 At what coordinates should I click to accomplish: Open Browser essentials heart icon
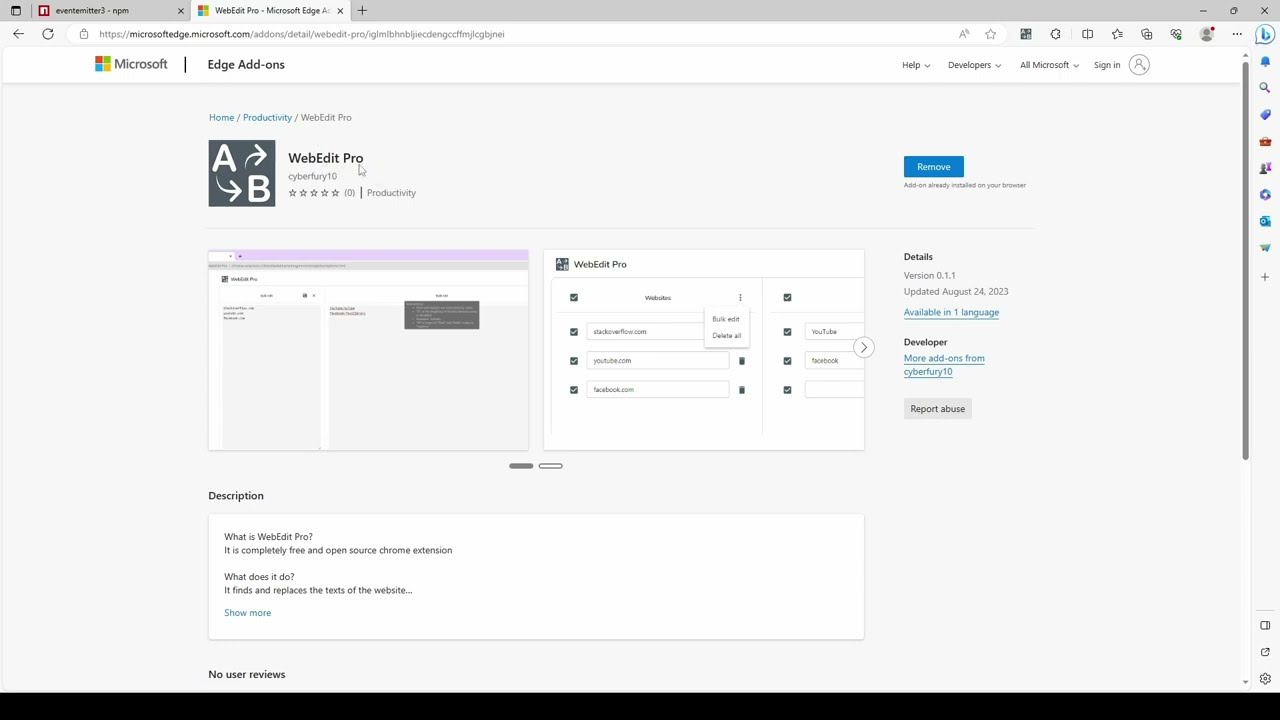pos(1176,34)
